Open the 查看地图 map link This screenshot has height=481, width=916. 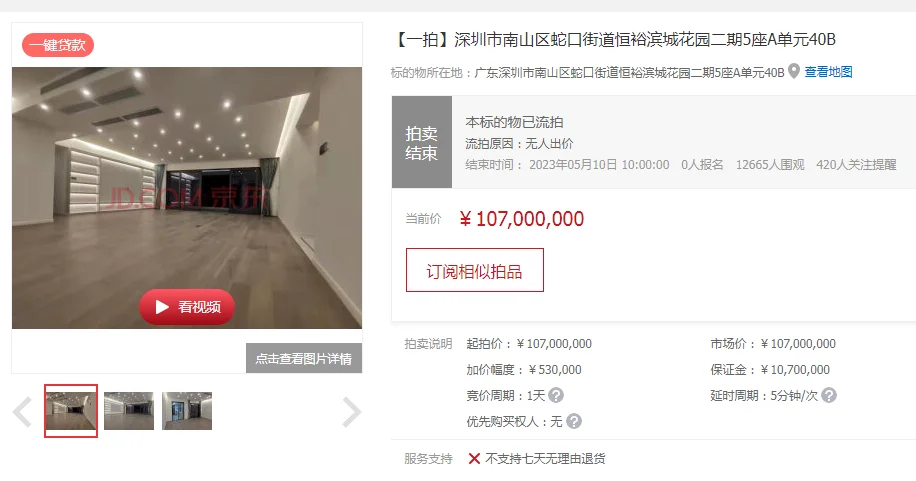[x=828, y=72]
